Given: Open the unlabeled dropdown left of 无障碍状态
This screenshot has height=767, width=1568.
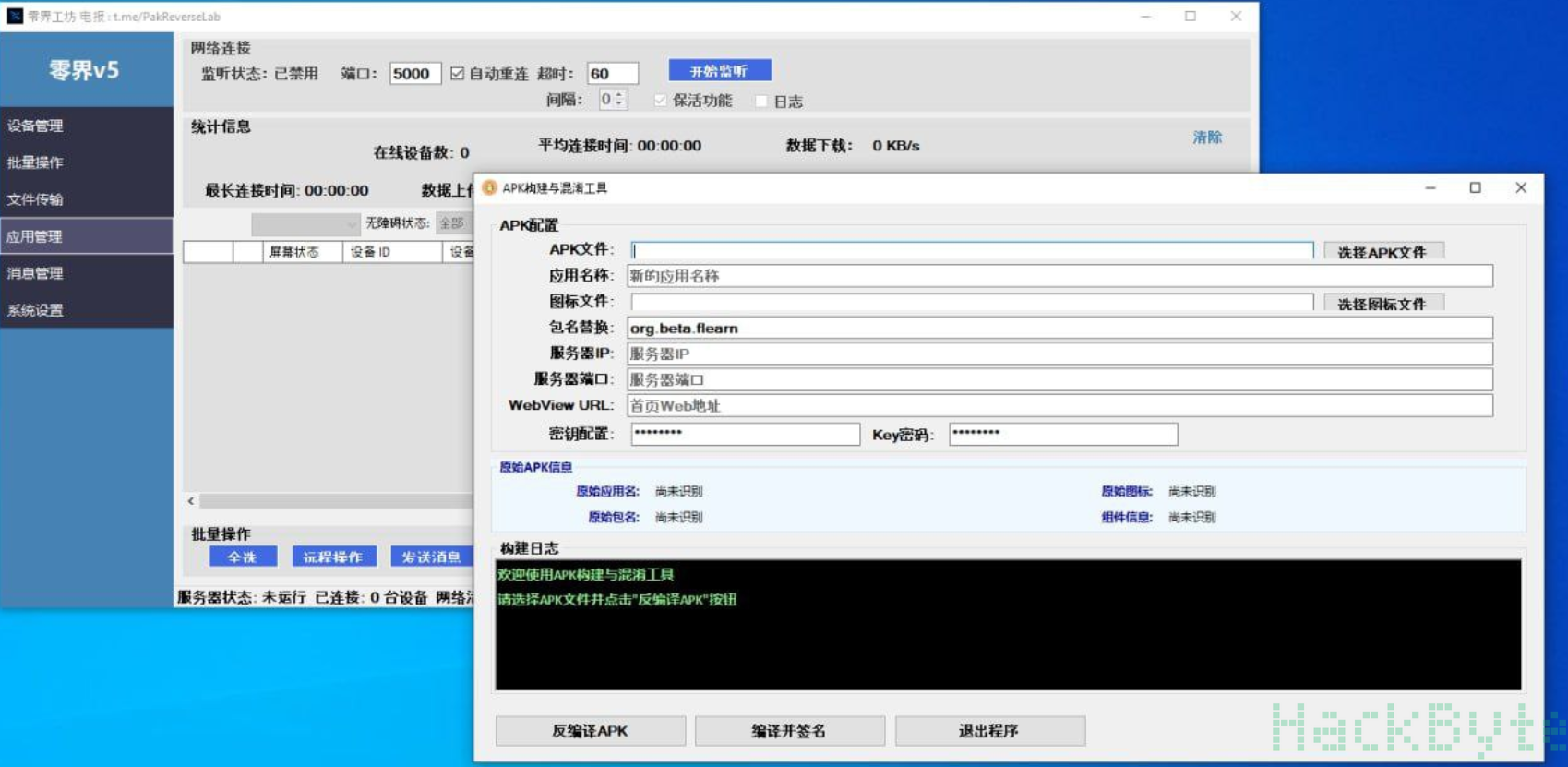Looking at the screenshot, I should [305, 224].
